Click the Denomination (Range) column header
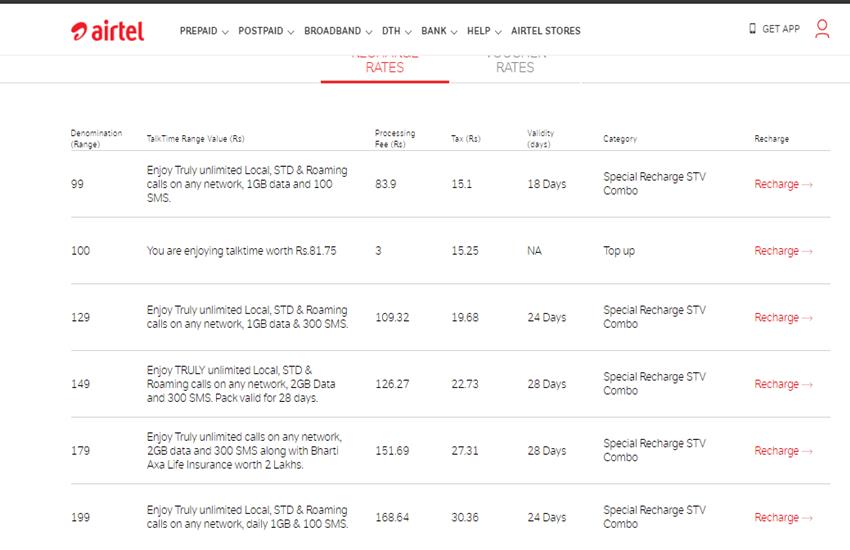850x550 pixels. click(x=96, y=139)
